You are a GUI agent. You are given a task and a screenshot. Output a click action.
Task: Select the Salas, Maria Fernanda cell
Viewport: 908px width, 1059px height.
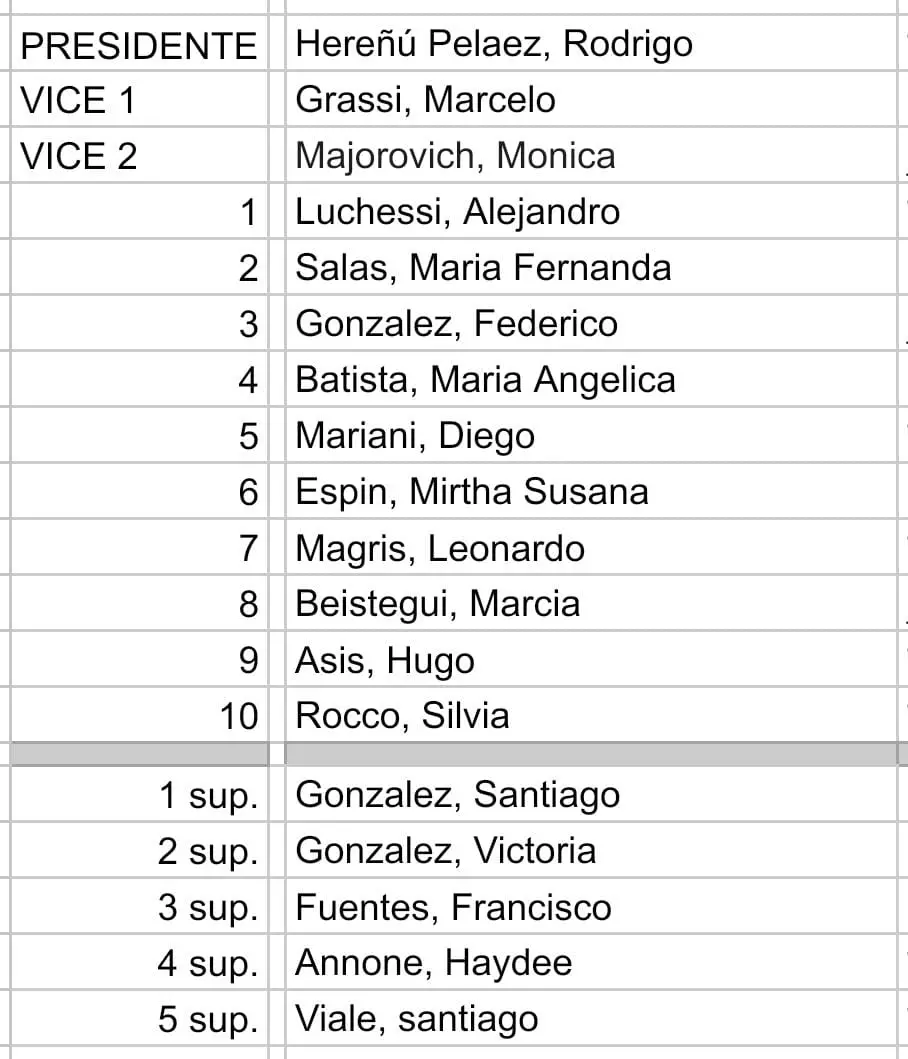484,268
